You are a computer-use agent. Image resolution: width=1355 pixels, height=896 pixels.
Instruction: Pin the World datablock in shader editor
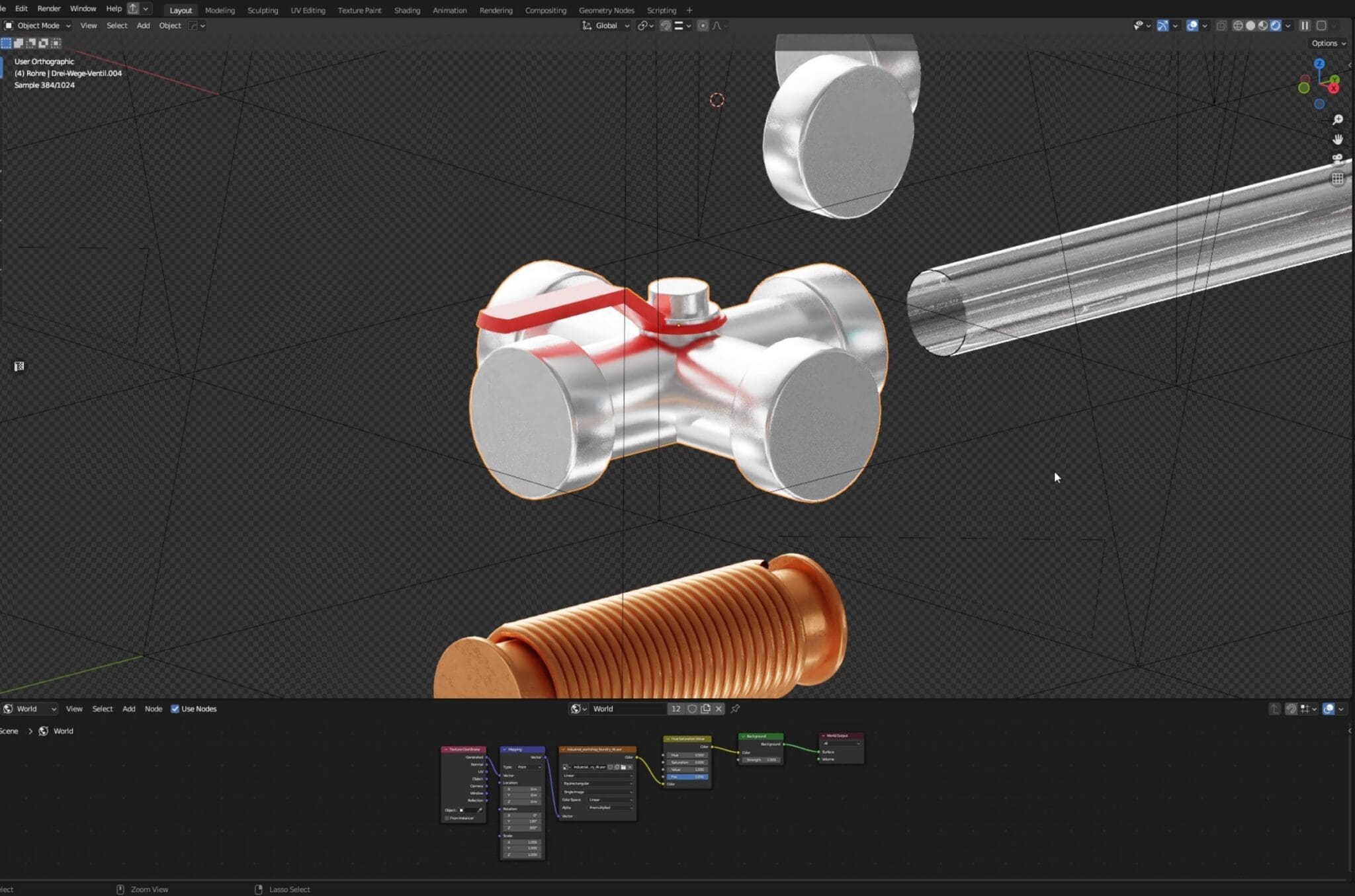(736, 708)
